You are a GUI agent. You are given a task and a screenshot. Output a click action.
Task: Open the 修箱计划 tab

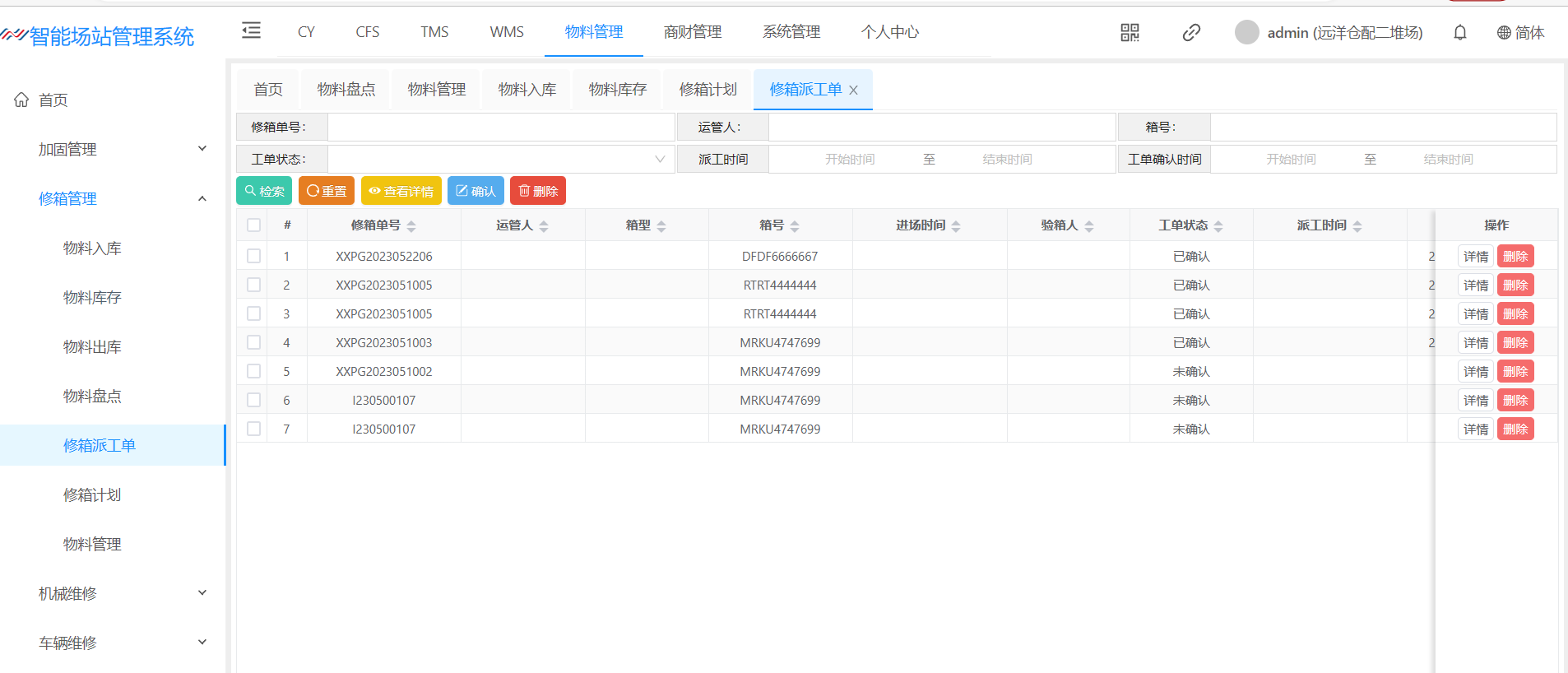click(707, 90)
